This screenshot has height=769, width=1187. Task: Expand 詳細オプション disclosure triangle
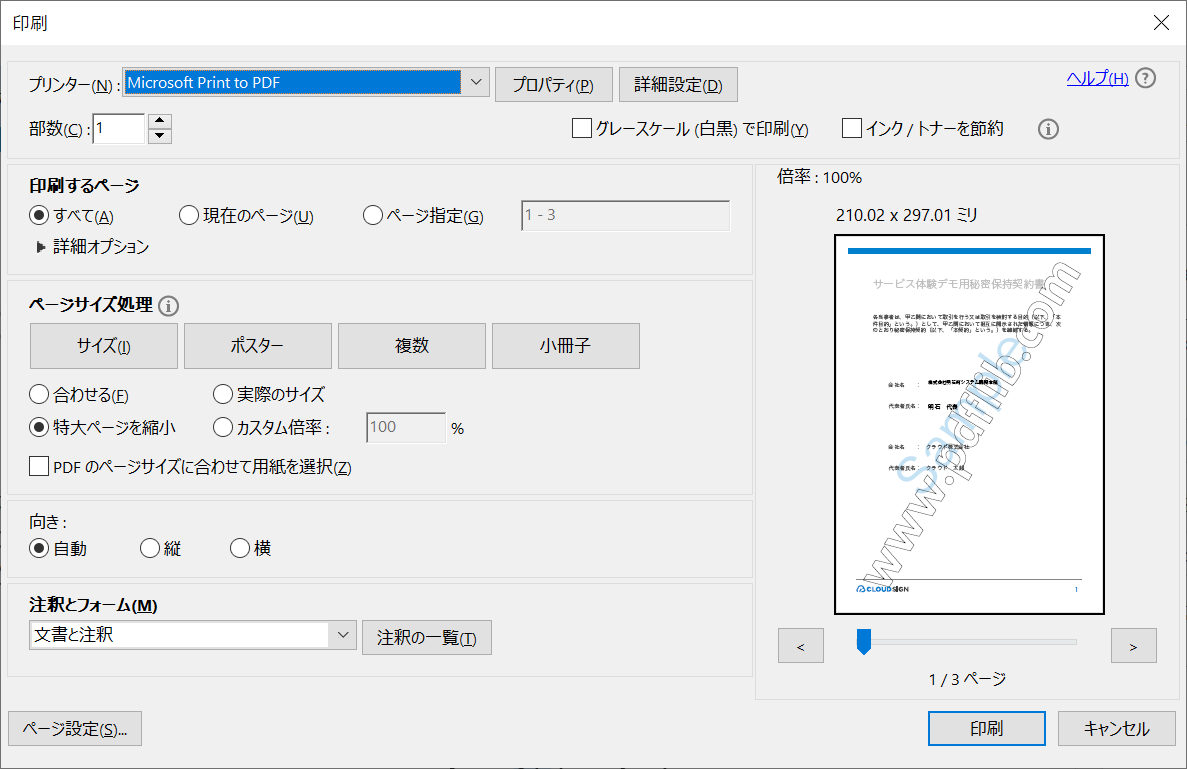(x=41, y=247)
